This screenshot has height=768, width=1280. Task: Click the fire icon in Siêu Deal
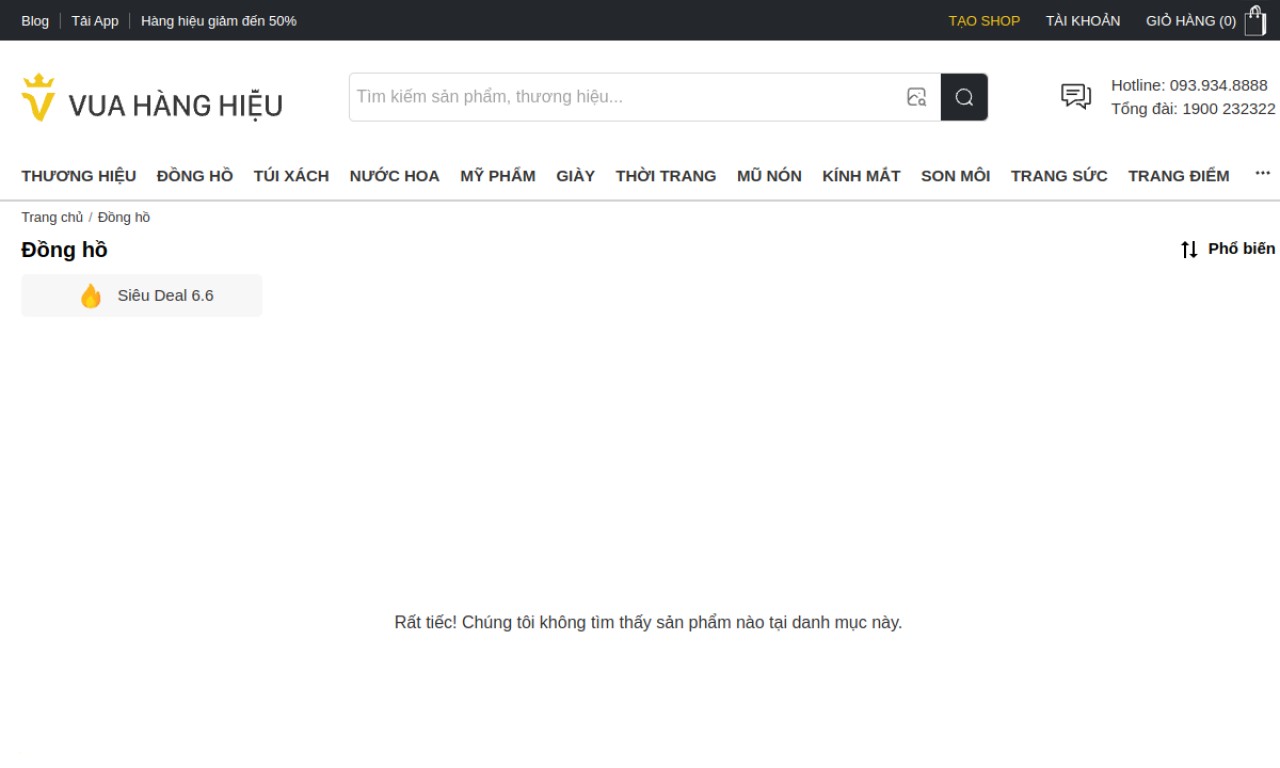pos(91,296)
